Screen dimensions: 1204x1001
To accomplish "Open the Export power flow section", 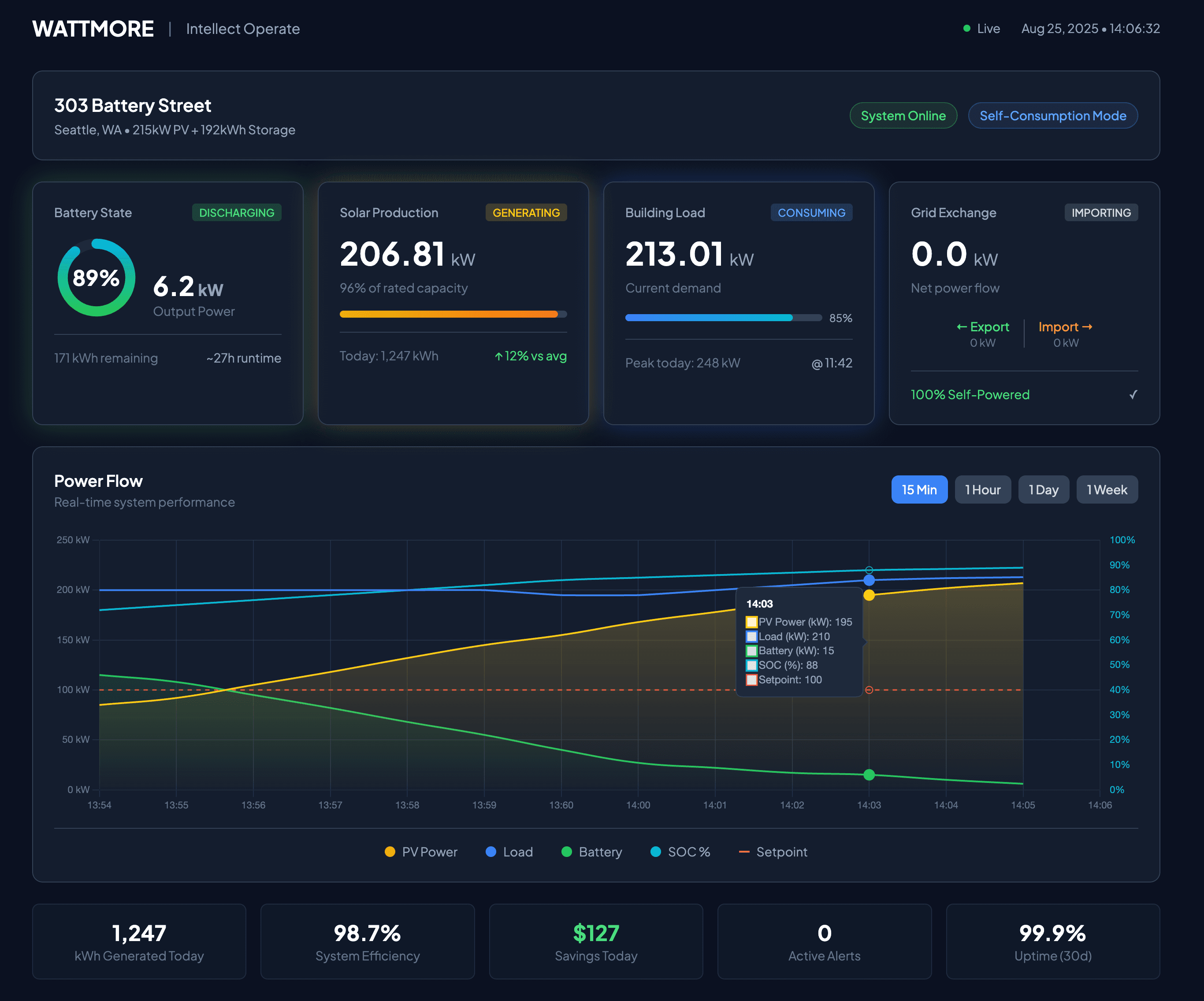I will [983, 334].
